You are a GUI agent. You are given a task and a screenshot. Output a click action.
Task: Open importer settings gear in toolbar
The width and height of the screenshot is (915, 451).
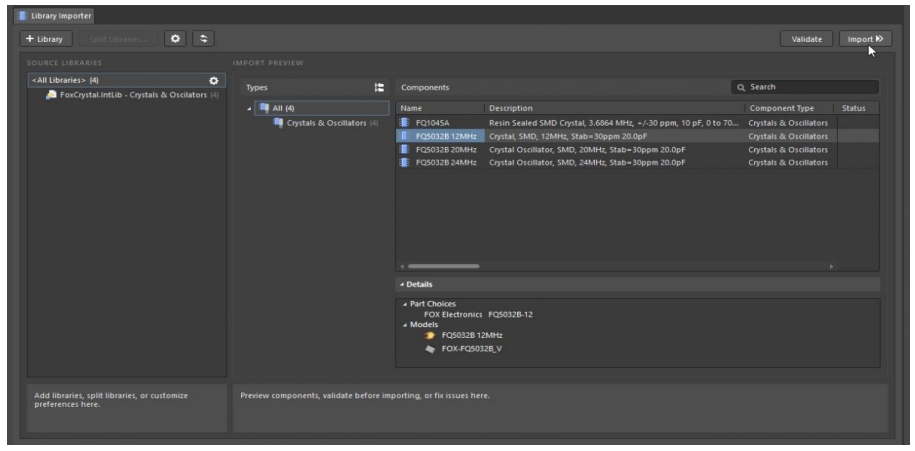coord(175,39)
